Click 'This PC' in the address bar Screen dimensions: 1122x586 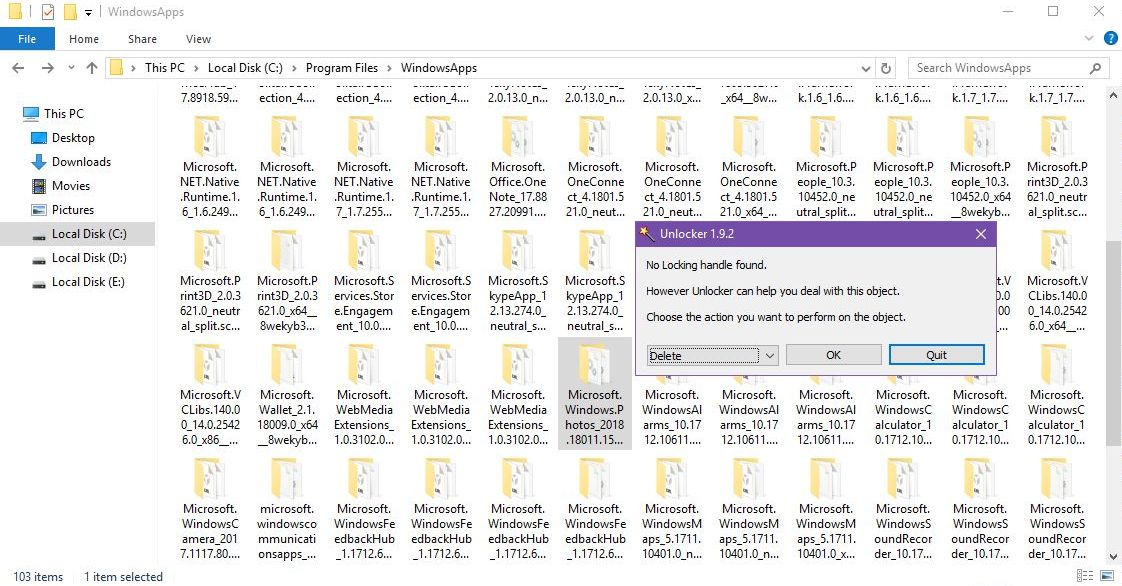pos(165,68)
